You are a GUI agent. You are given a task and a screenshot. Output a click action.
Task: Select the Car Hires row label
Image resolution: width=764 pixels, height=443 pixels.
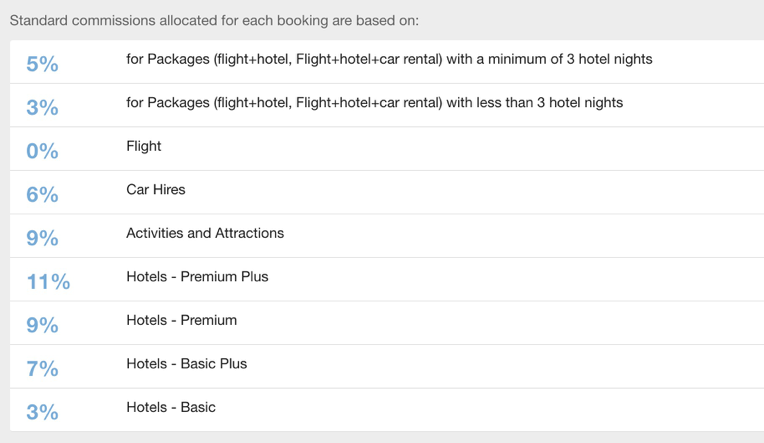coord(155,189)
